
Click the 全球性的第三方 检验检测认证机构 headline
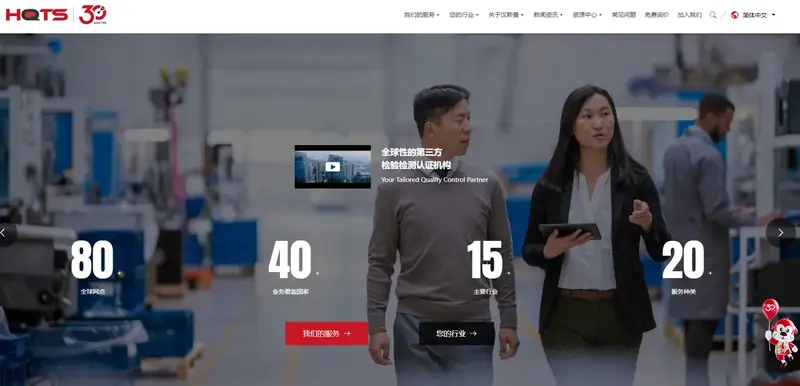(416, 159)
